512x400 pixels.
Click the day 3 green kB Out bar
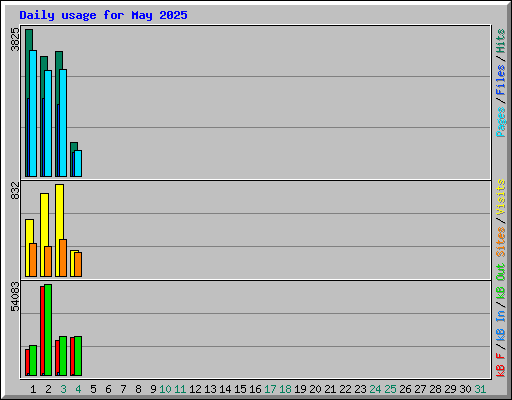click(63, 356)
